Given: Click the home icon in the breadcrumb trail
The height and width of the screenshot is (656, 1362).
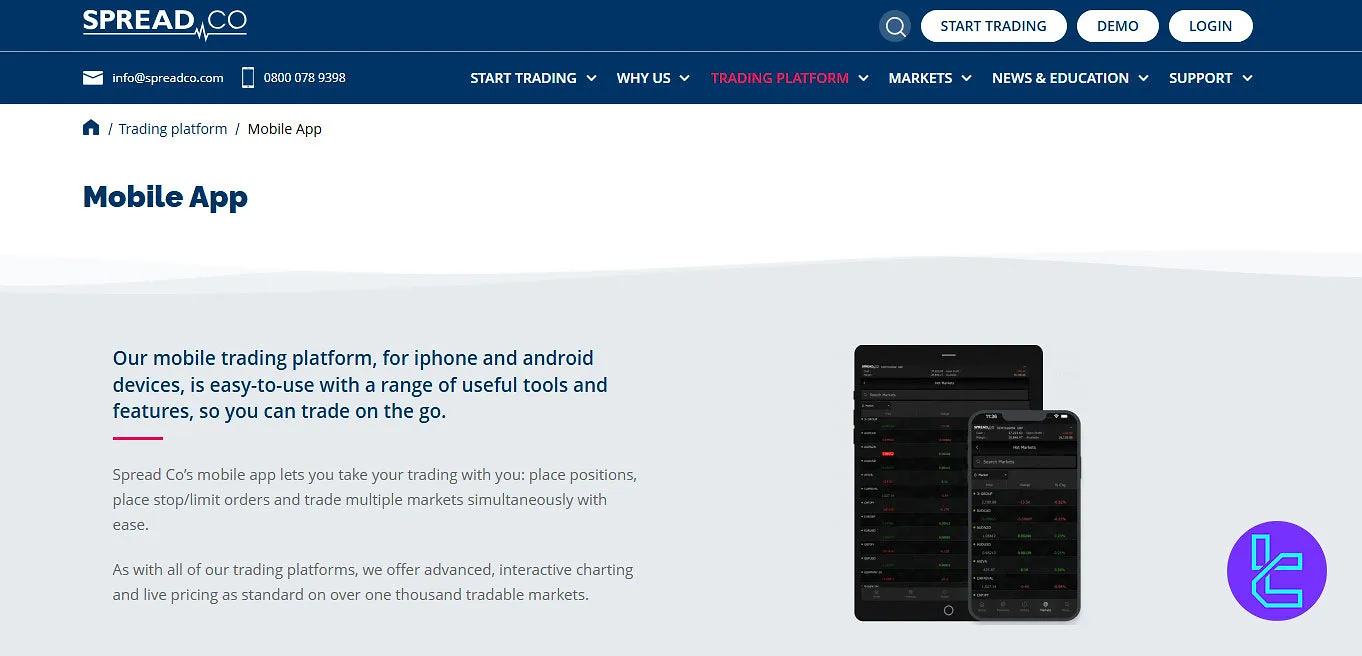Looking at the screenshot, I should click(90, 127).
